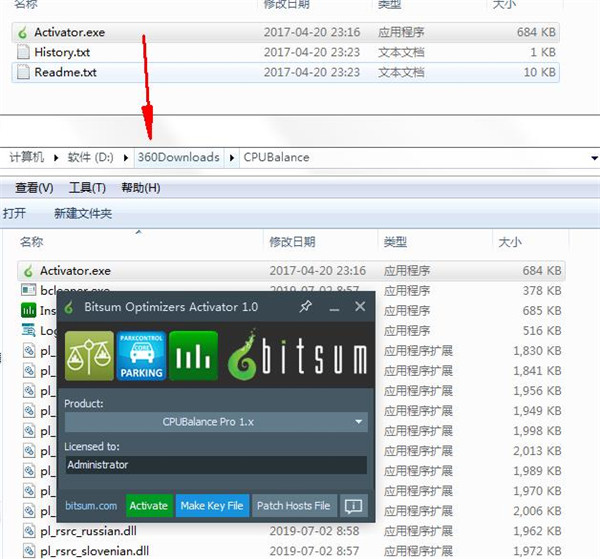Expand the arrow after 计算机 in address bar

(56, 158)
